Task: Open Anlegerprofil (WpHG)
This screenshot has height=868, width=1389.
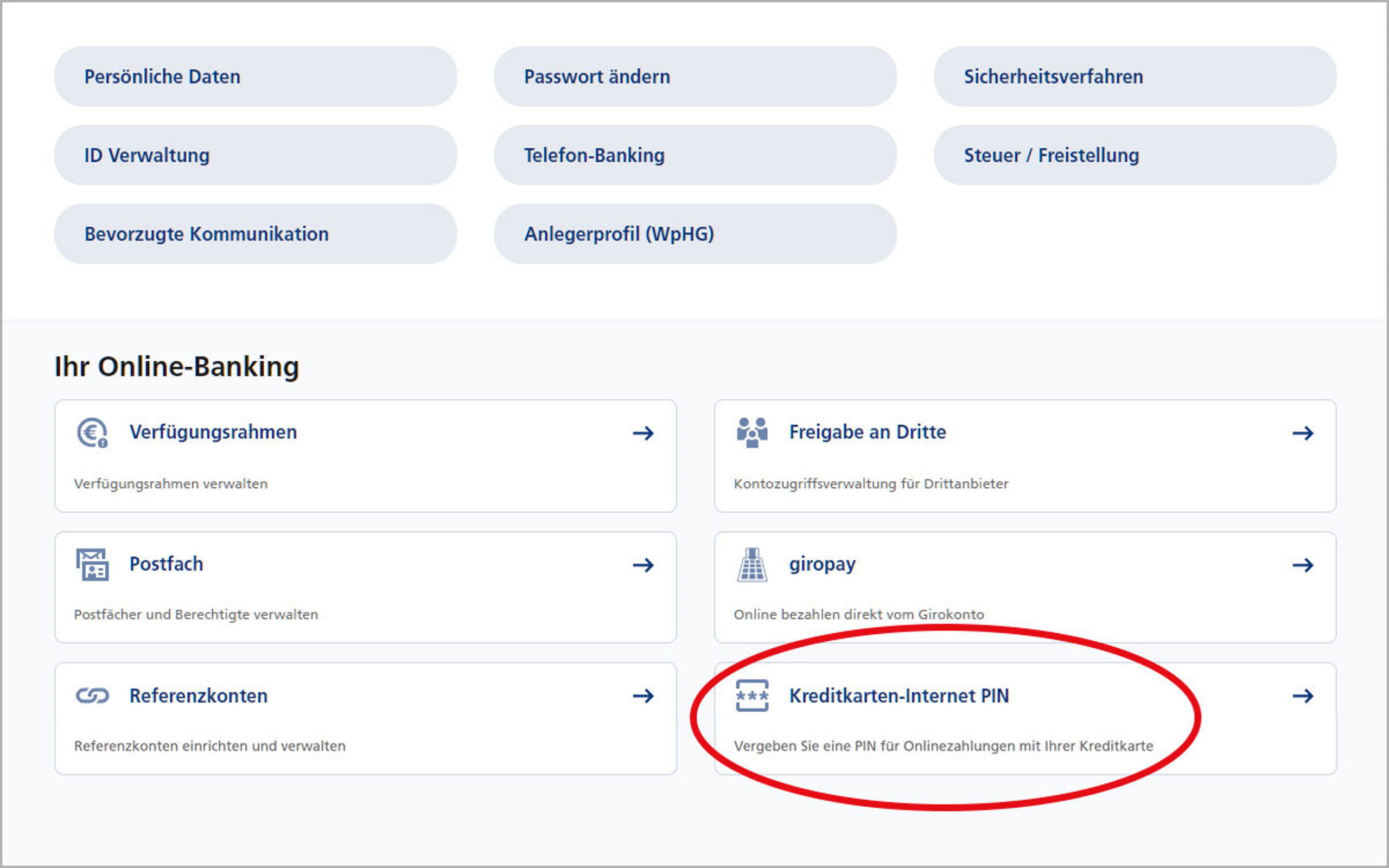Action: point(695,234)
